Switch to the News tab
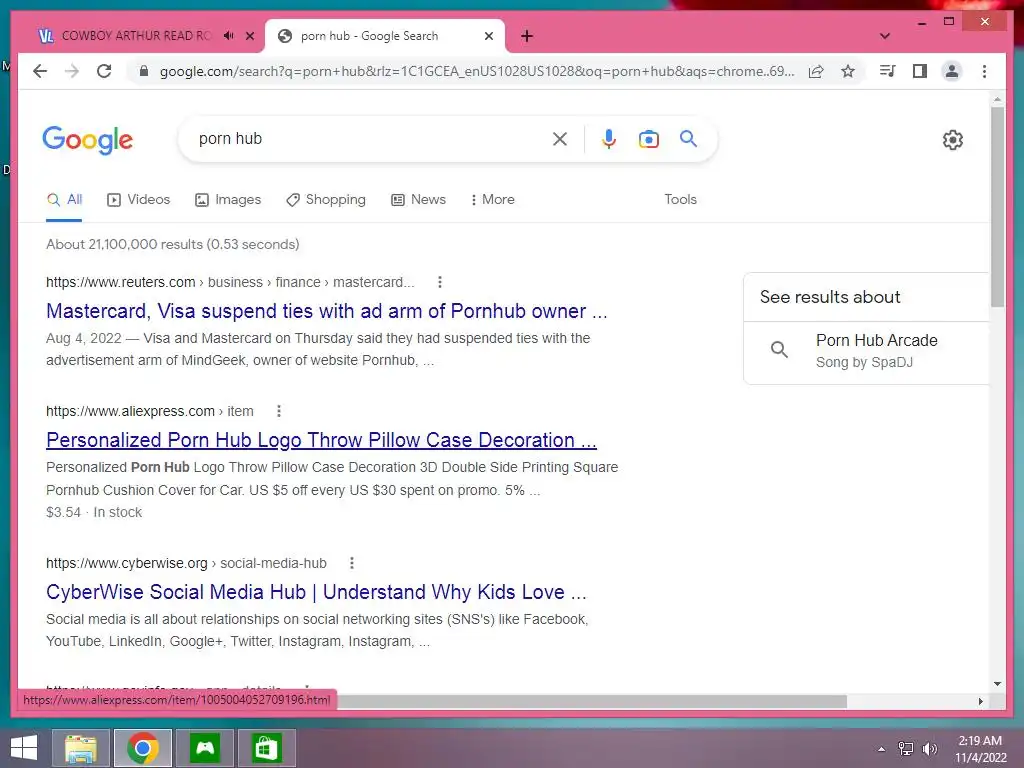Screen dimensions: 1024x768 (418, 200)
